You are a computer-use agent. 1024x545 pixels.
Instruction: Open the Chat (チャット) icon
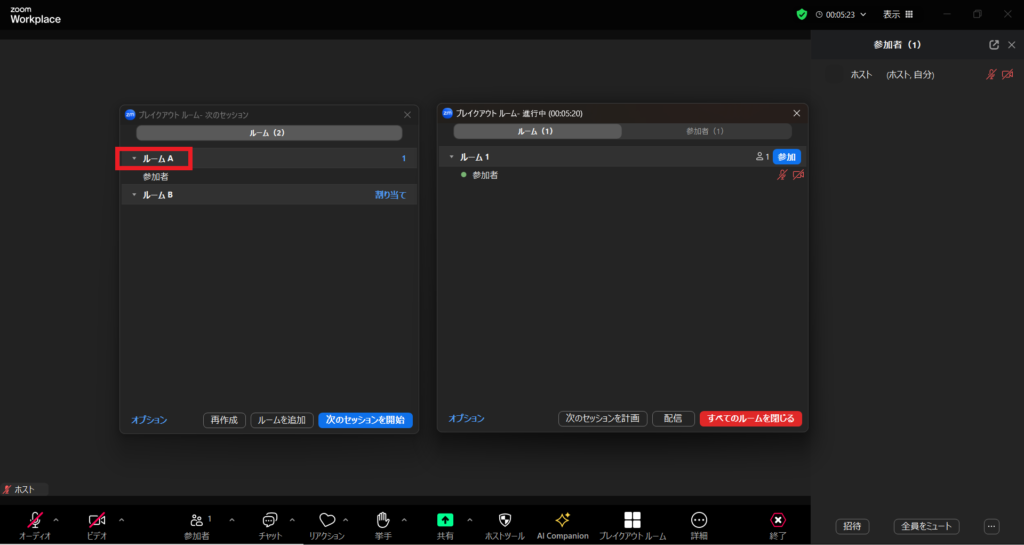click(x=269, y=520)
